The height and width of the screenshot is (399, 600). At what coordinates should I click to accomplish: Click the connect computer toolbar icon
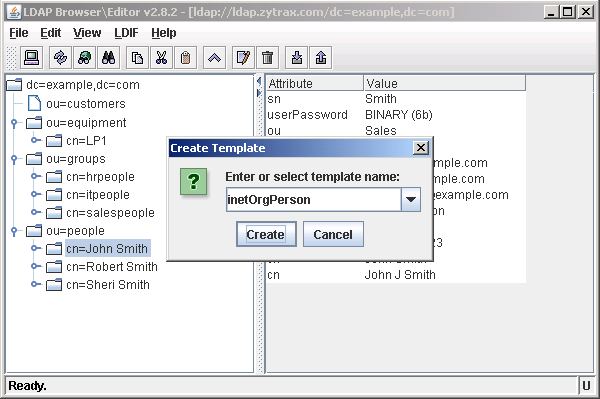coord(31,58)
